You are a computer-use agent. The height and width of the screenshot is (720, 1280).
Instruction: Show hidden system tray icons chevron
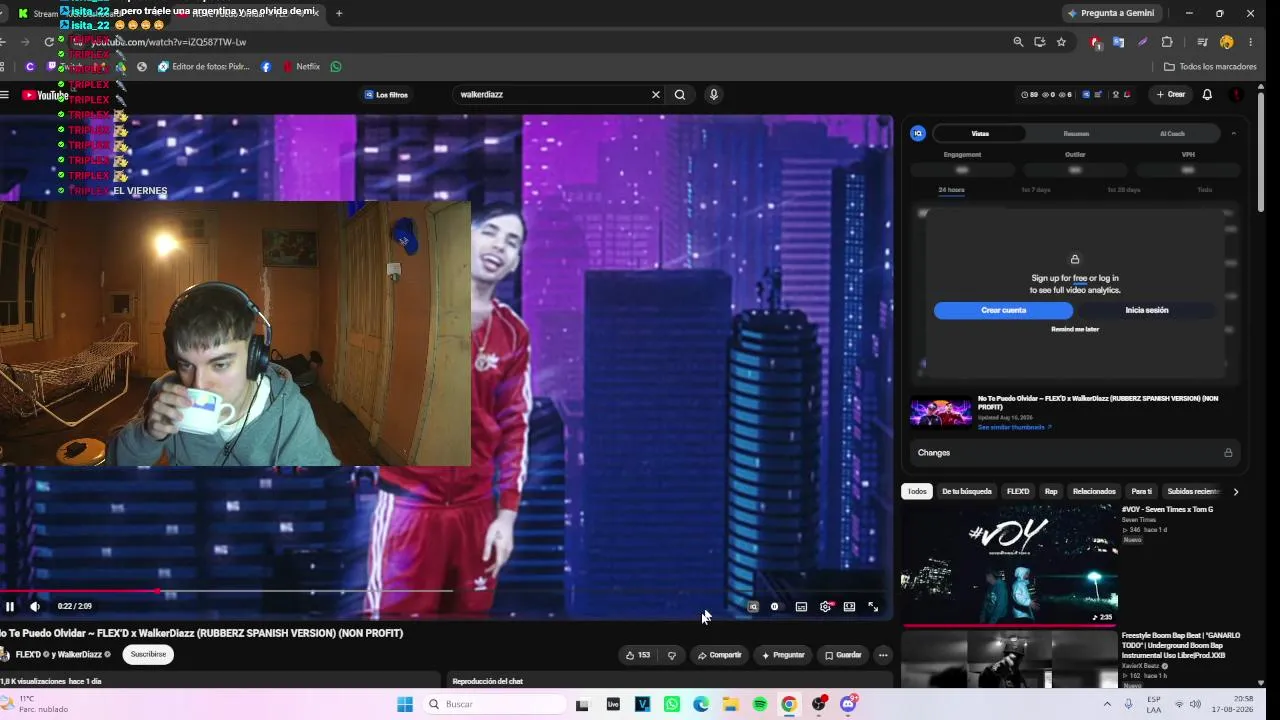pos(1107,704)
